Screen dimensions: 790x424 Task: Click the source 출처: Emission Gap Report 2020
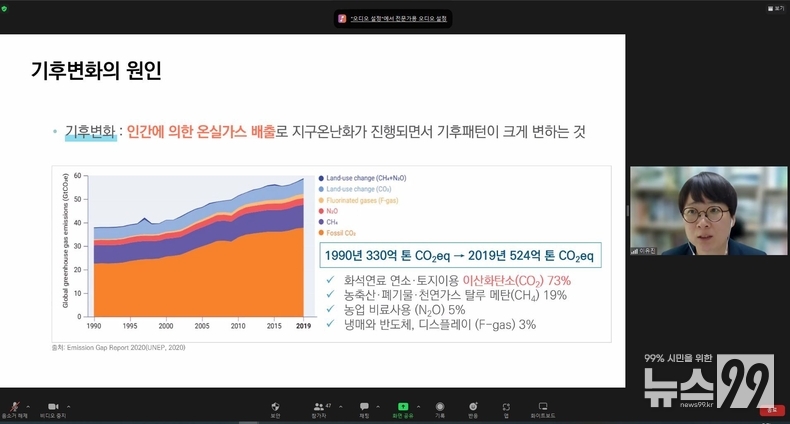click(x=118, y=347)
